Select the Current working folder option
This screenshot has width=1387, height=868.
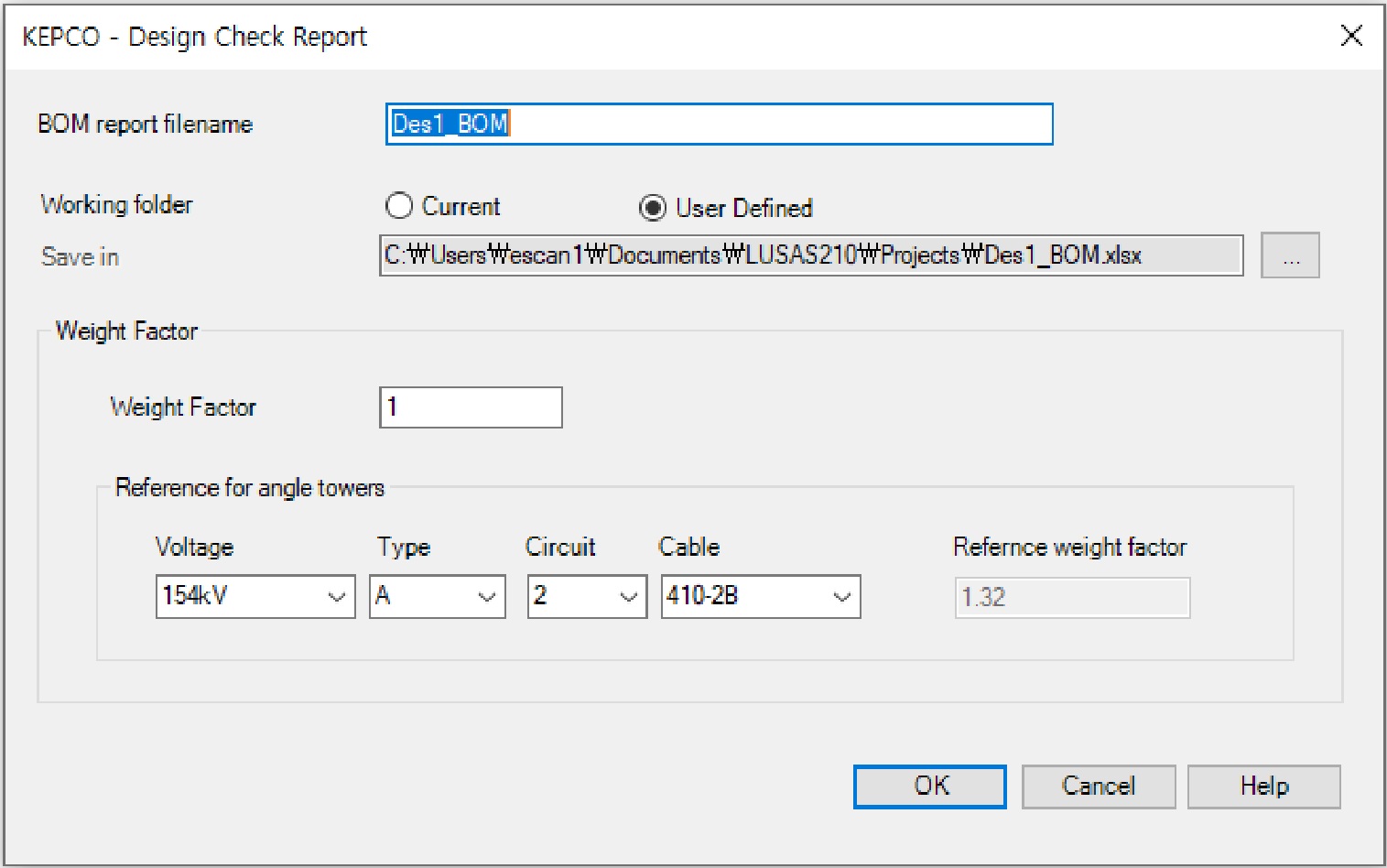(x=399, y=206)
